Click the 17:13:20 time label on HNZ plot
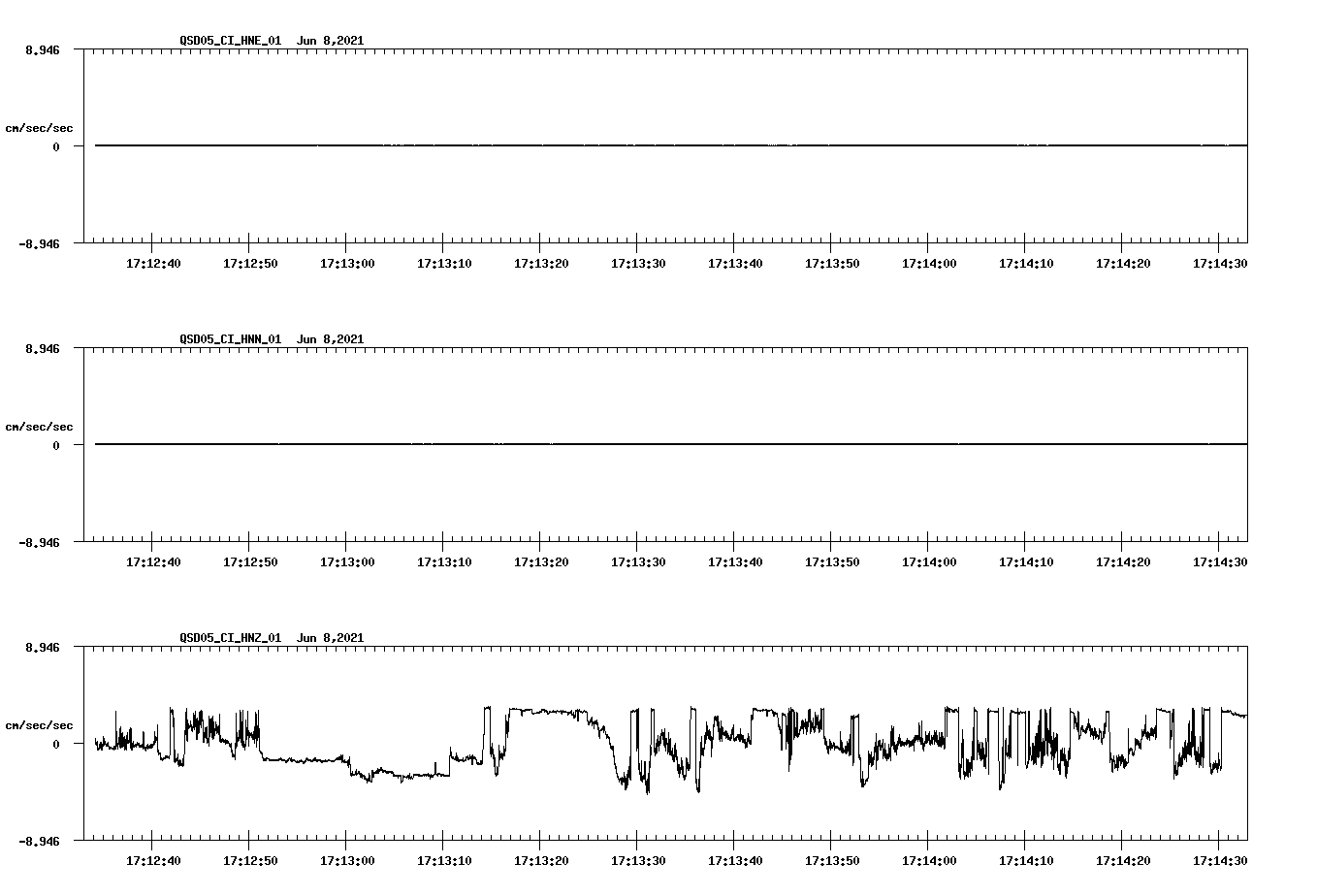The height and width of the screenshot is (896, 1317). [x=541, y=861]
